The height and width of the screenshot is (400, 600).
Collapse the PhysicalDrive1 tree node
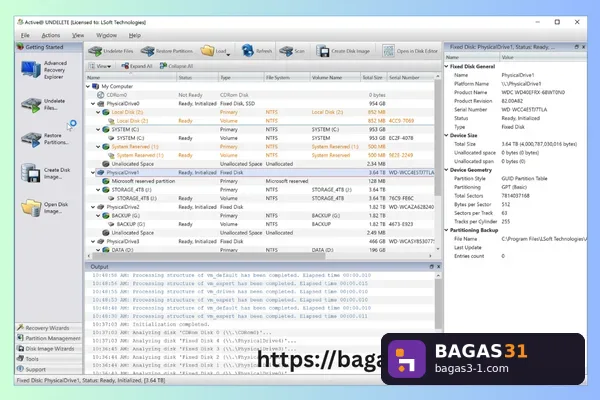[x=93, y=173]
